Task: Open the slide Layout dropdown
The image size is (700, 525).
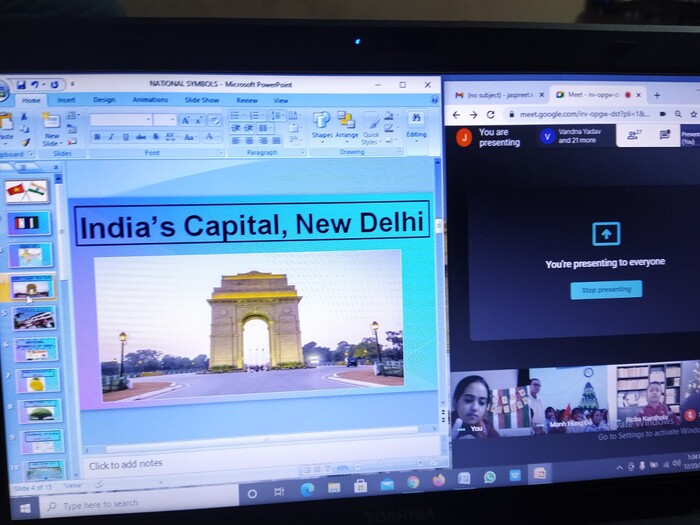Action: point(72,116)
